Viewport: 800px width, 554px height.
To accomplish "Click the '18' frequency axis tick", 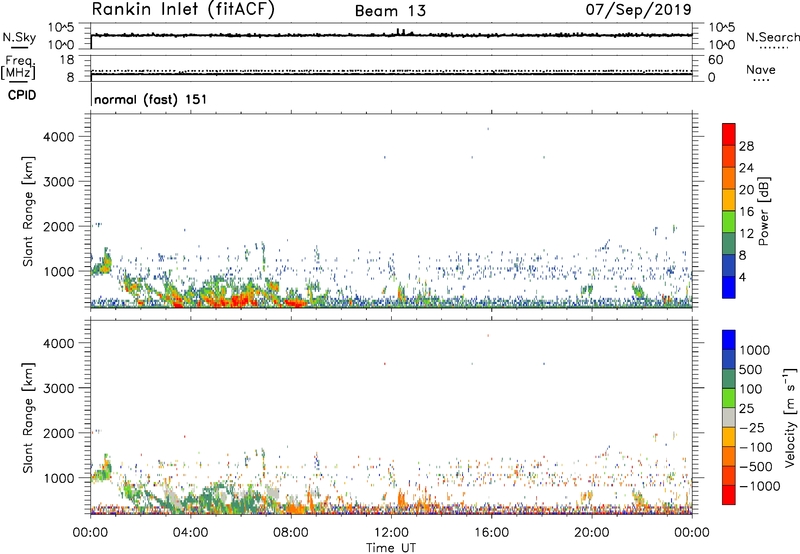I will point(67,60).
